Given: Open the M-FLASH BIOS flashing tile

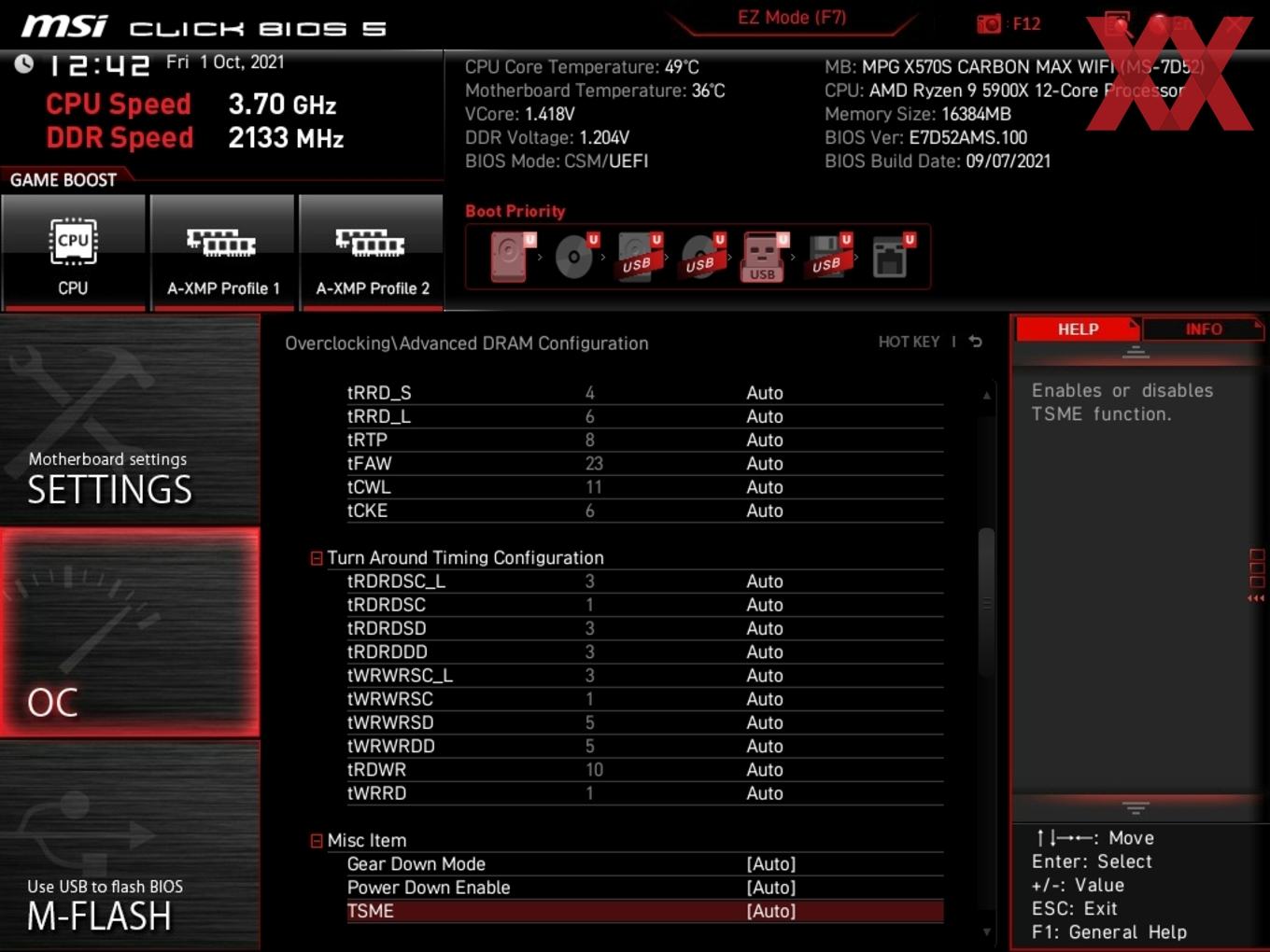Looking at the screenshot, I should (130, 846).
